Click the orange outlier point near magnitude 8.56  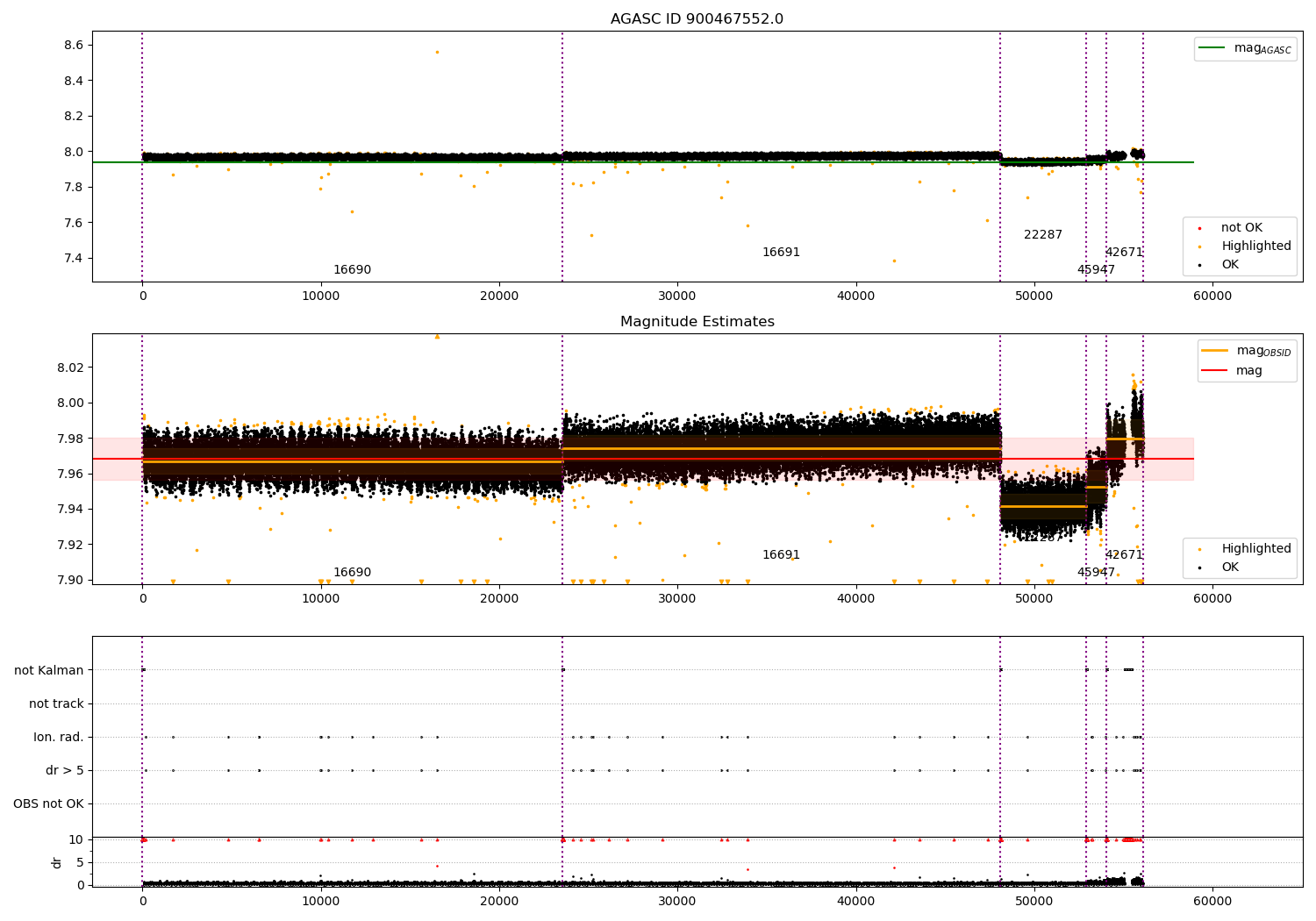point(437,52)
